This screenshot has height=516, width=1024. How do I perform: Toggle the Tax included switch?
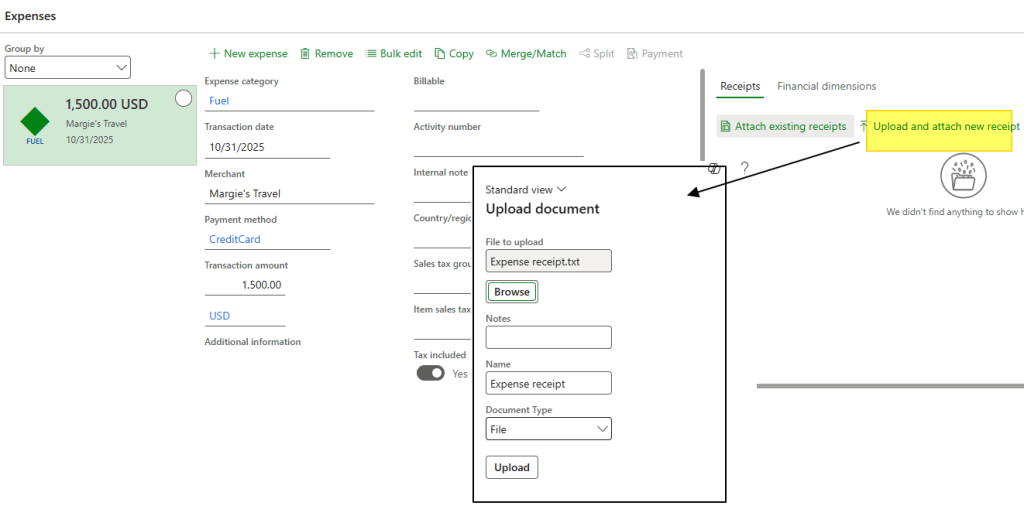click(430, 373)
